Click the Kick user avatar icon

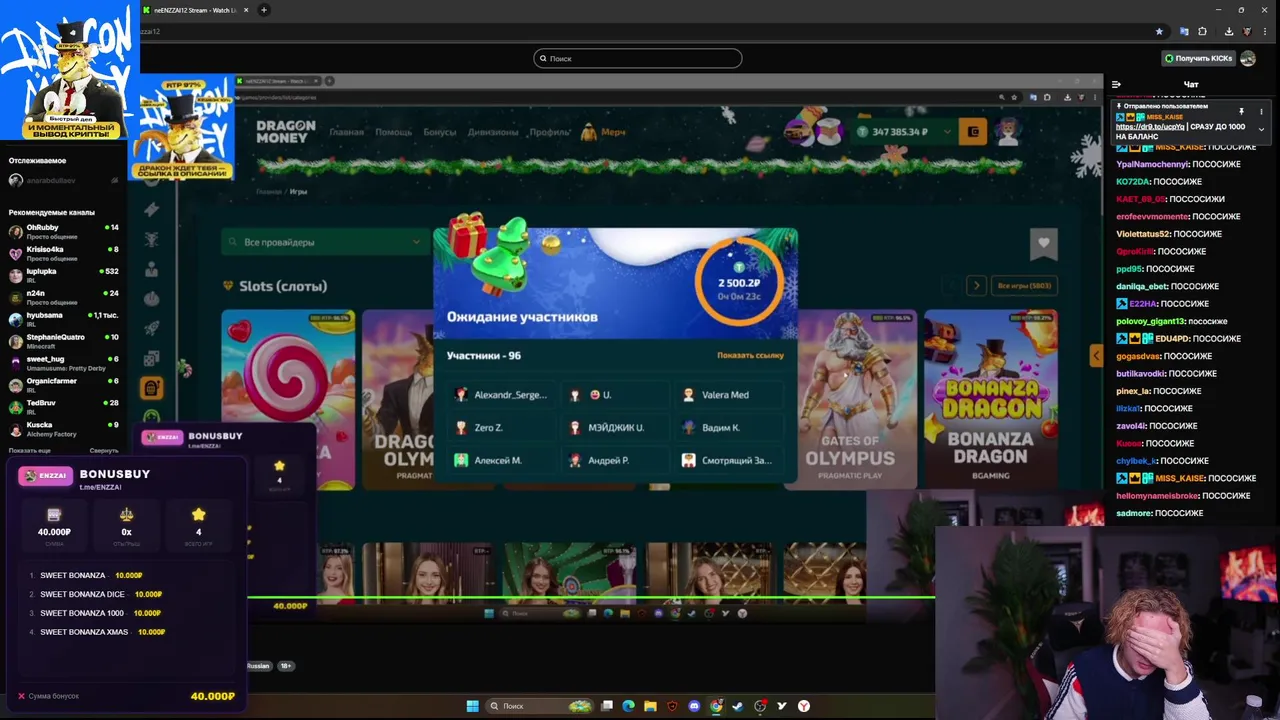point(1248,58)
